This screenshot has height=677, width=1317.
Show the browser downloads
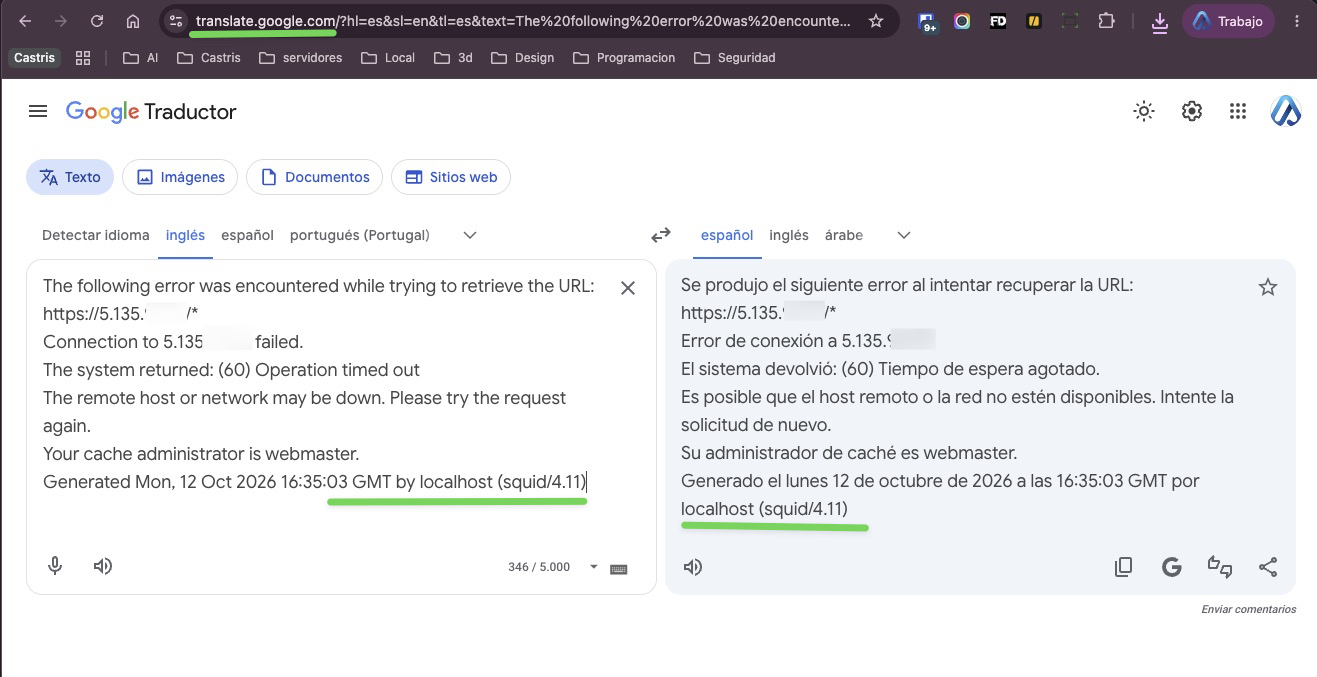pos(1160,21)
